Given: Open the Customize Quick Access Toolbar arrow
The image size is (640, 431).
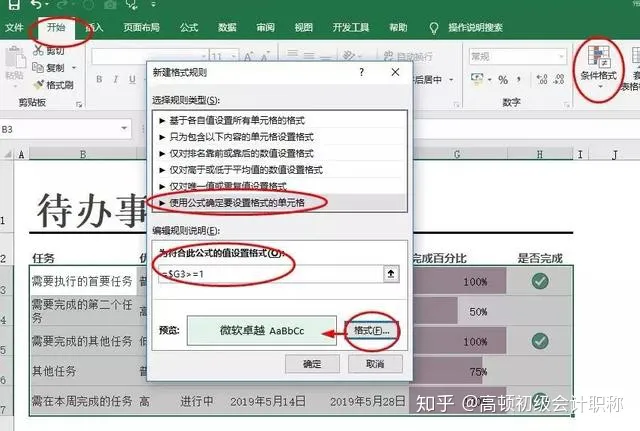Looking at the screenshot, I should [x=153, y=4].
